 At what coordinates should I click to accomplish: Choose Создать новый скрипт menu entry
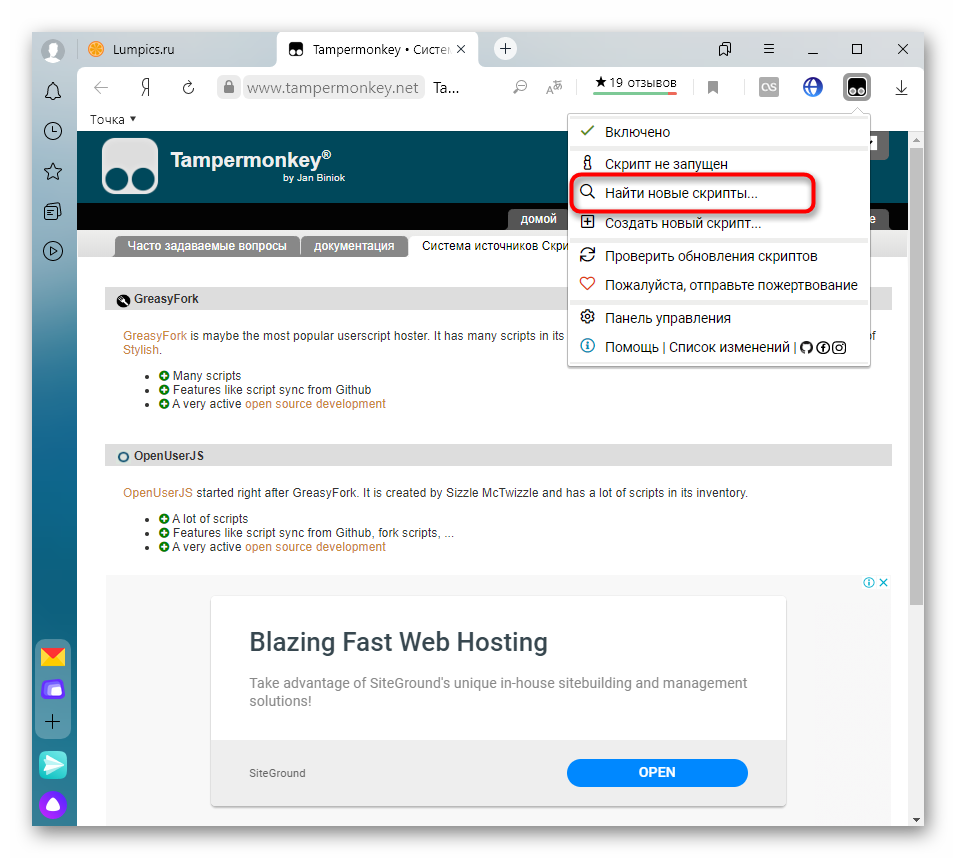[x=682, y=224]
